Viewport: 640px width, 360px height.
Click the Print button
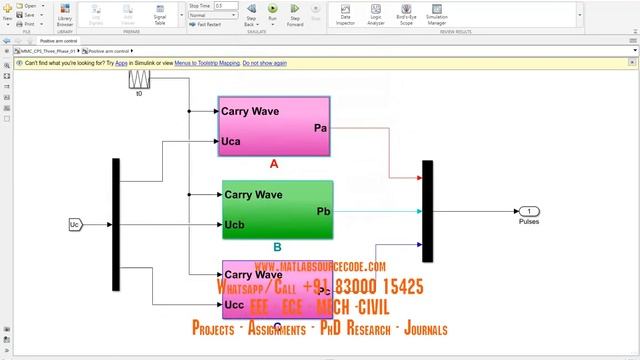point(25,24)
